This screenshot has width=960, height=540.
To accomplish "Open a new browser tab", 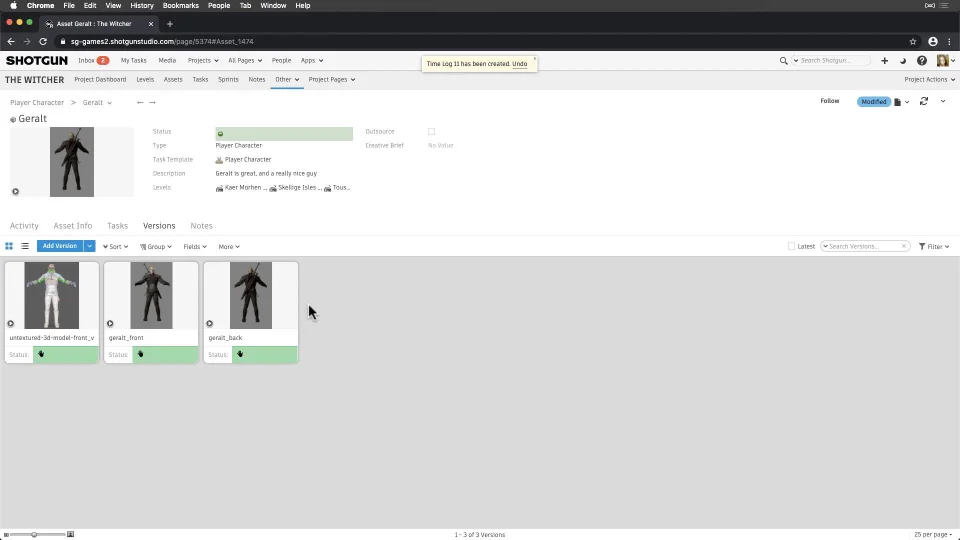I will coord(170,24).
